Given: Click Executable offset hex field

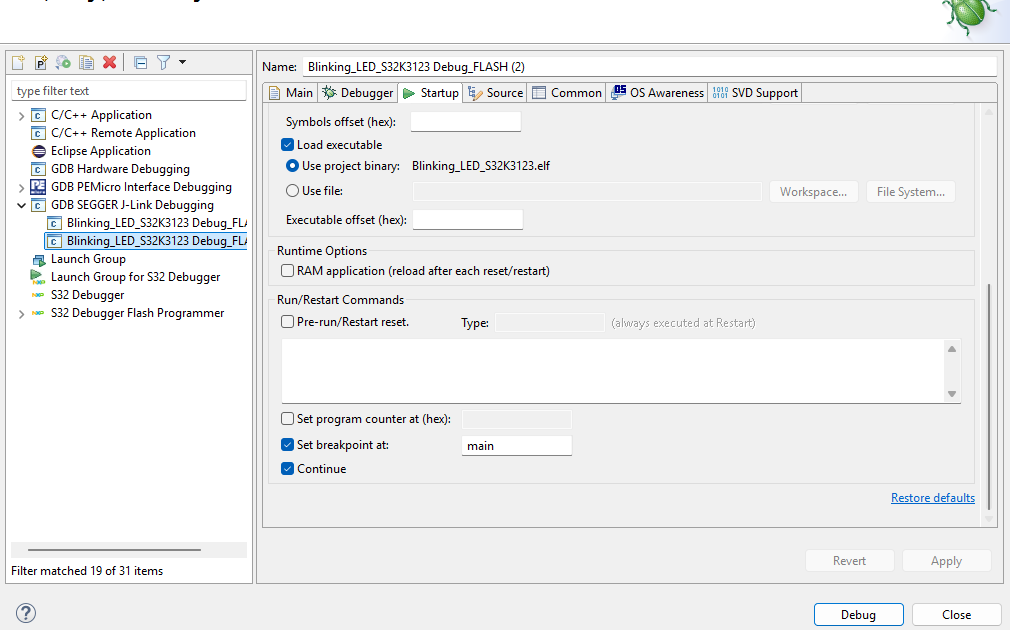Looking at the screenshot, I should (468, 220).
